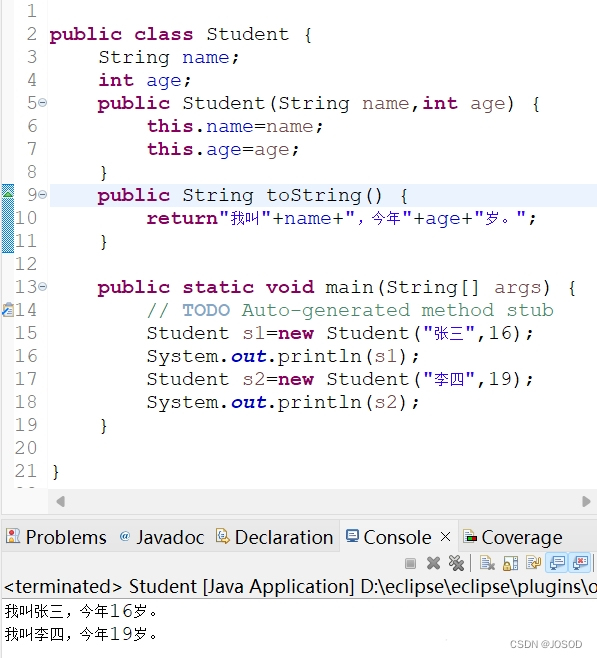The image size is (597, 658).
Task: Click the closing brace on line 21
Action: [55, 472]
